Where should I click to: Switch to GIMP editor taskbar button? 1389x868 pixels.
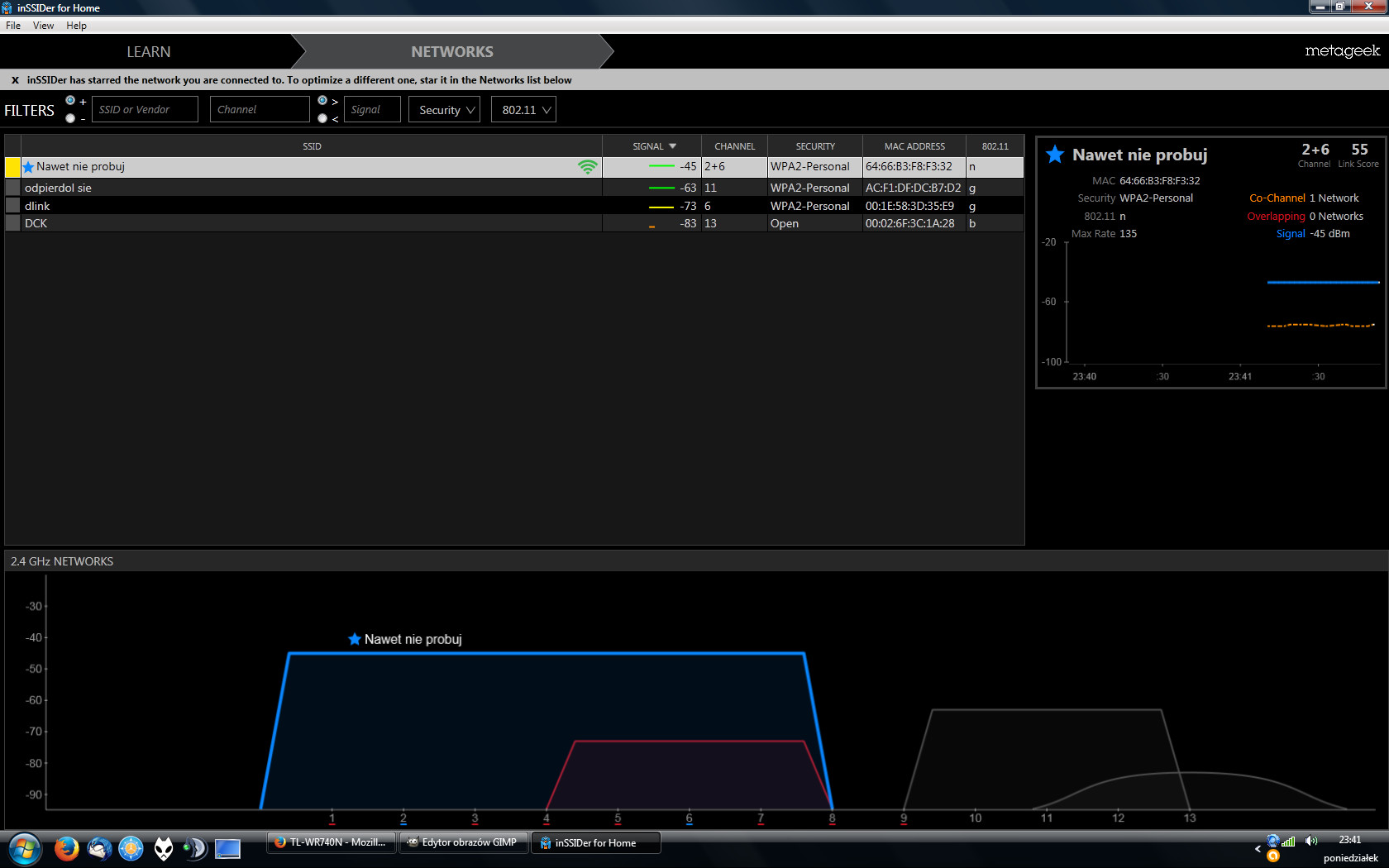click(x=463, y=842)
